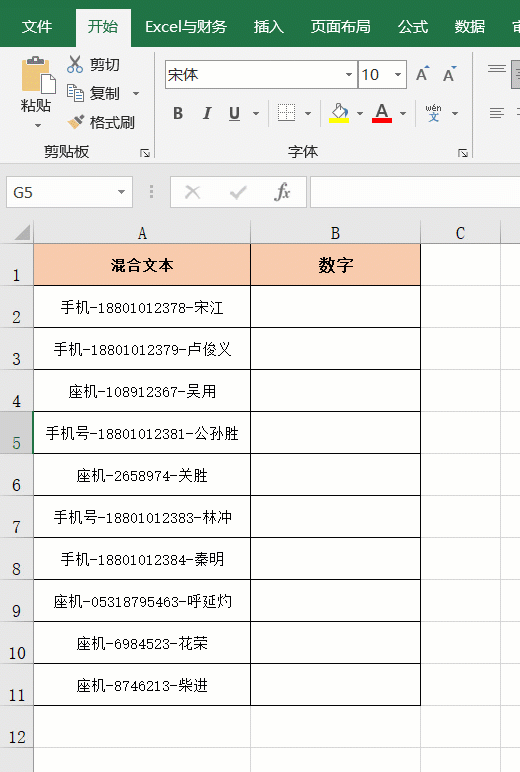520x772 pixels.
Task: Expand underline style dropdown arrow
Action: [x=256, y=113]
